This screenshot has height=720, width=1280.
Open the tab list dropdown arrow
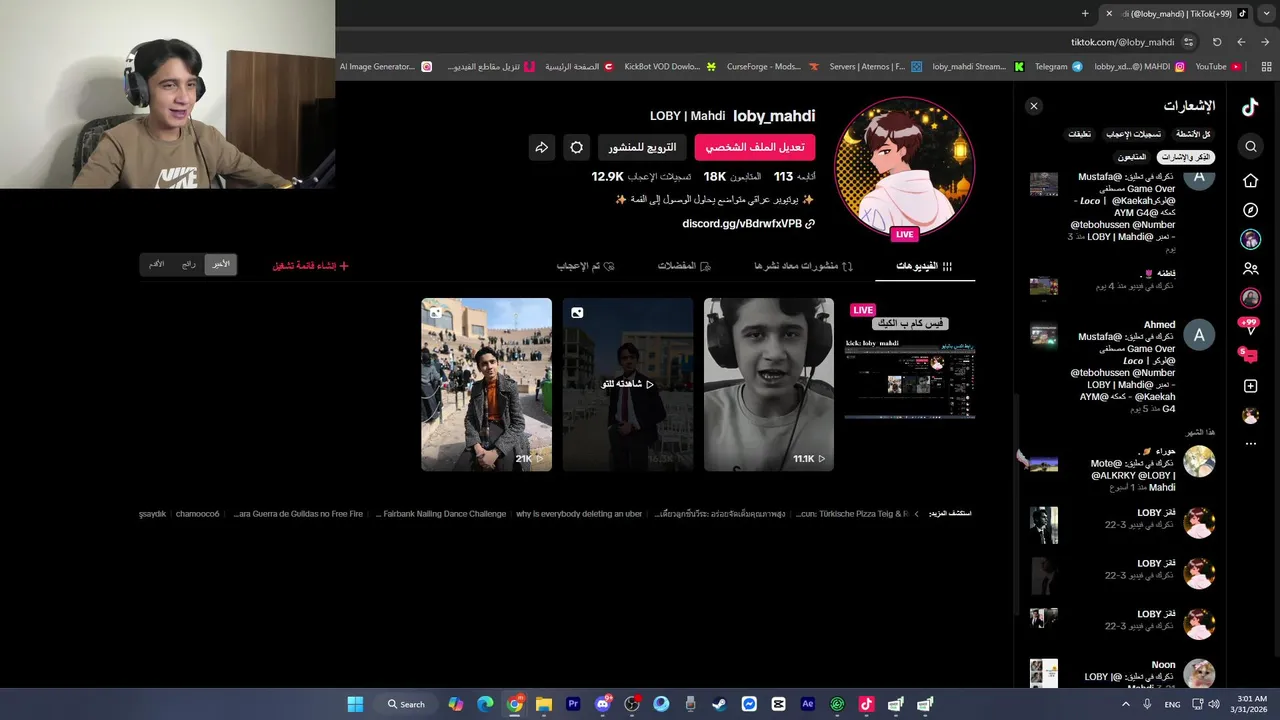[x=1268, y=13]
